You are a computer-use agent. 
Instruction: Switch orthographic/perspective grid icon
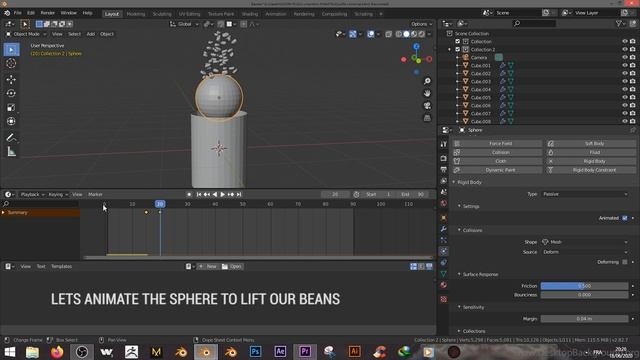[427, 118]
